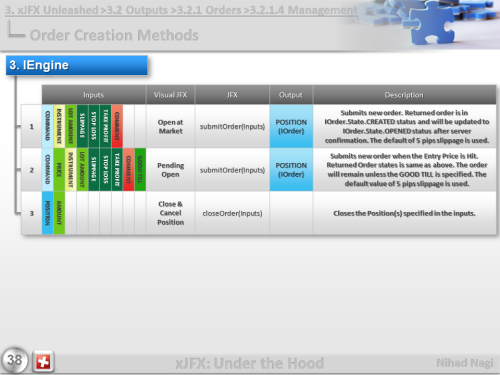The image size is (500, 375).
Task: Click closeOrder(Inputs) in the JFX column
Action: (x=232, y=213)
